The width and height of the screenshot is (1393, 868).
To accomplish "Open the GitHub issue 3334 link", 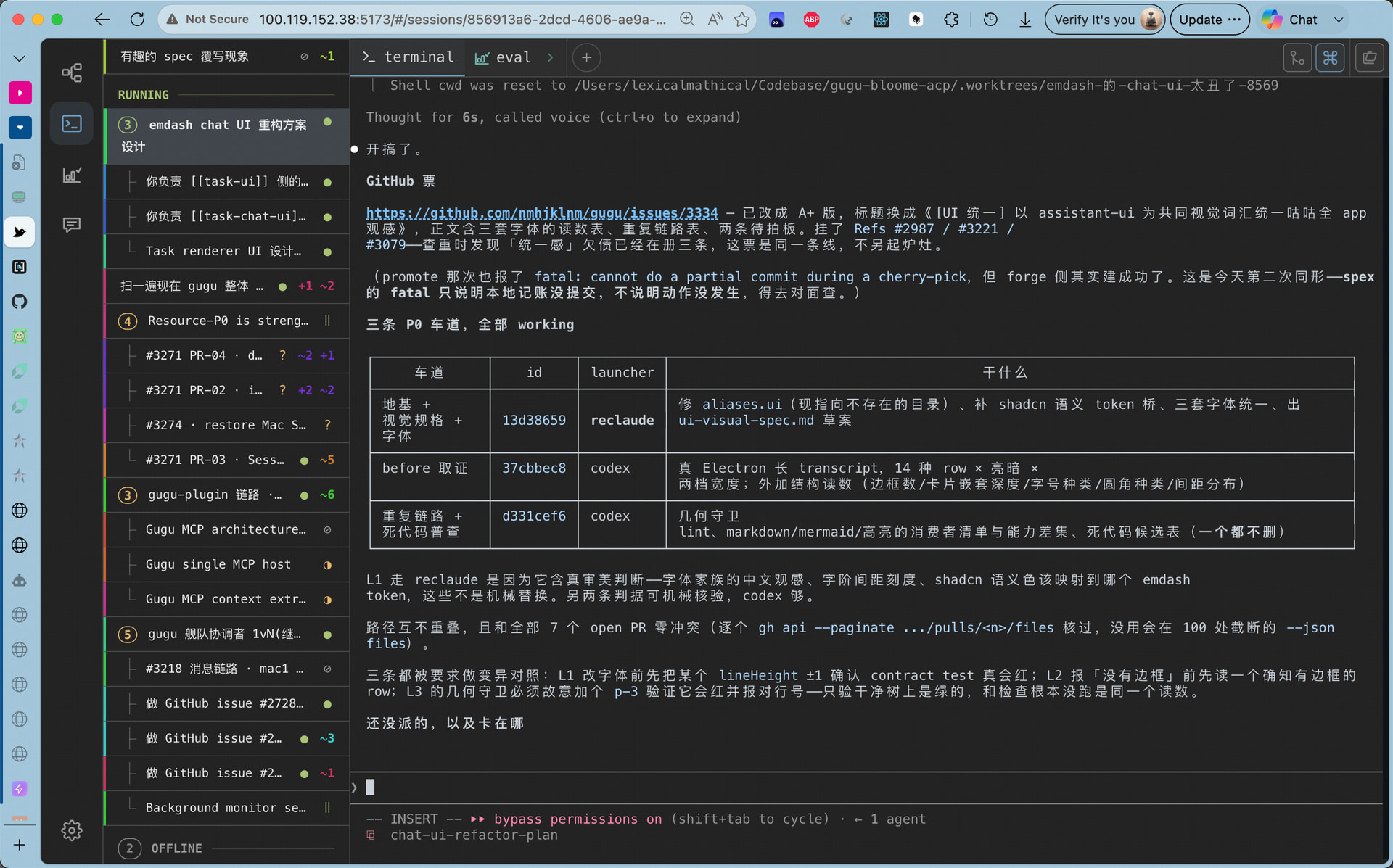I will pos(542,213).
